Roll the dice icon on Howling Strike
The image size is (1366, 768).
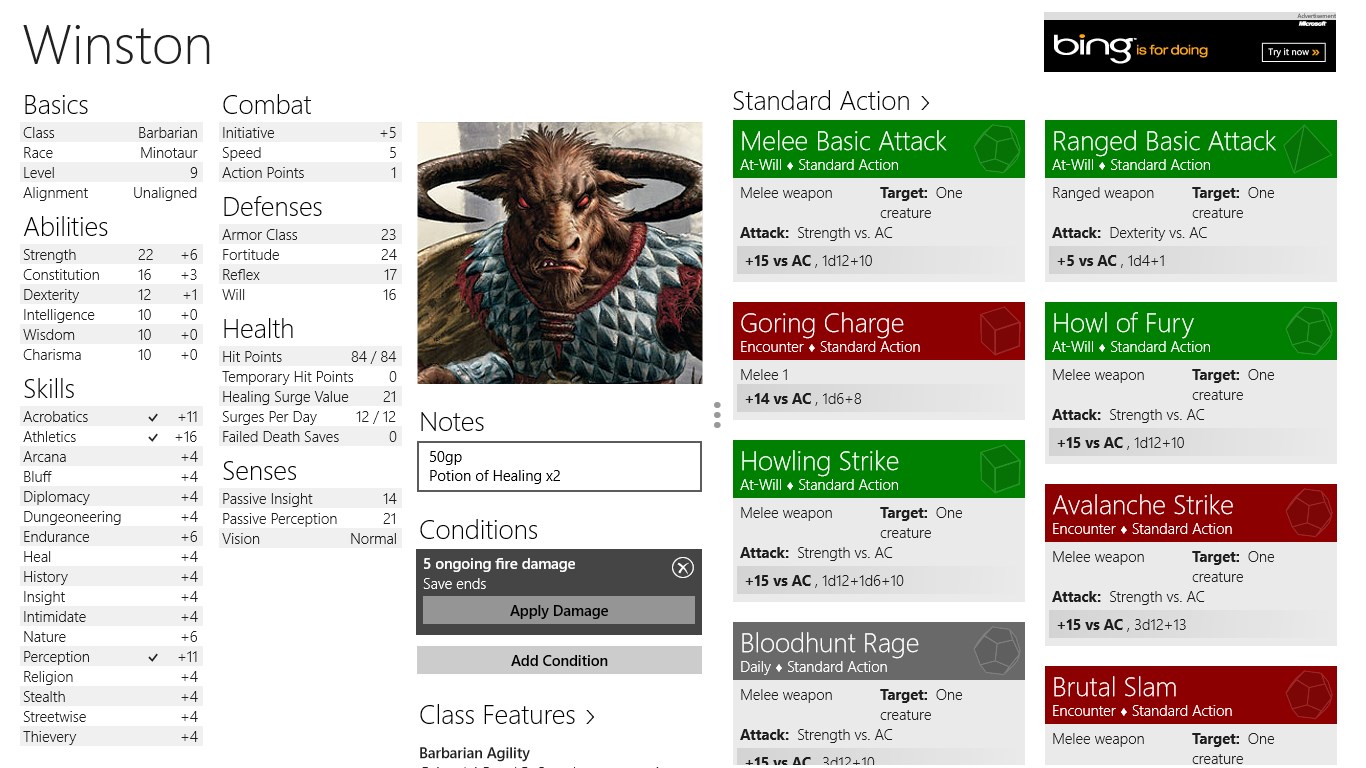pos(999,469)
